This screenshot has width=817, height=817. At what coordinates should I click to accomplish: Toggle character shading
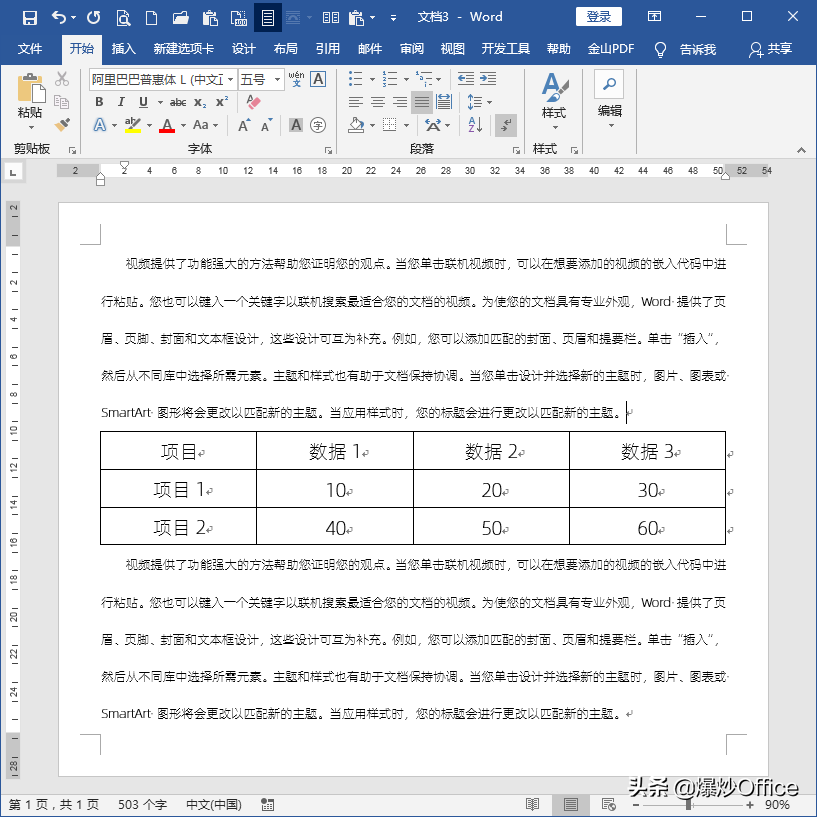point(296,125)
